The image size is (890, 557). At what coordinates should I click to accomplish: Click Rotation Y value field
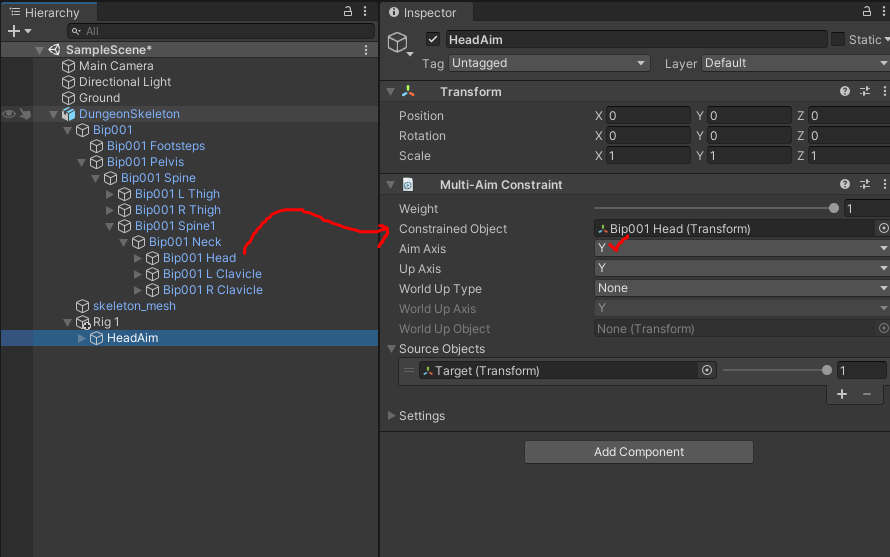[x=749, y=136]
